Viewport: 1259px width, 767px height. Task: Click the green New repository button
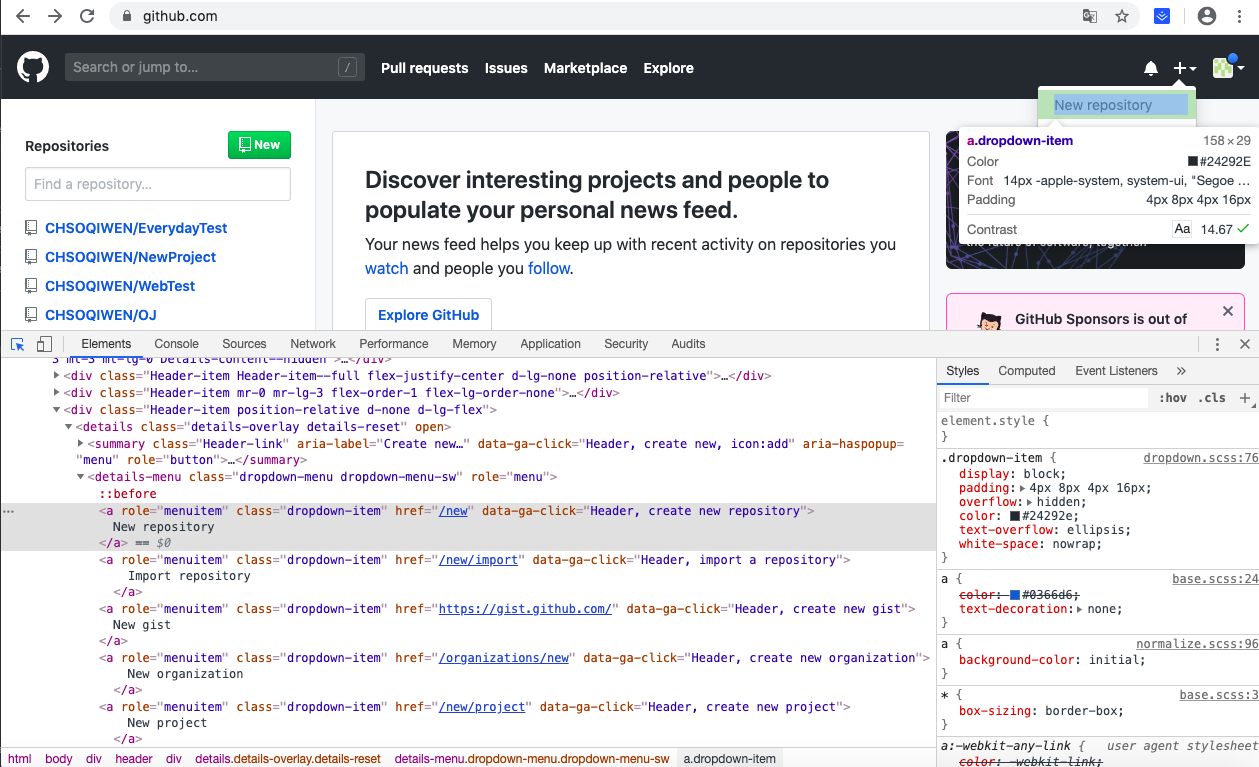[x=260, y=145]
